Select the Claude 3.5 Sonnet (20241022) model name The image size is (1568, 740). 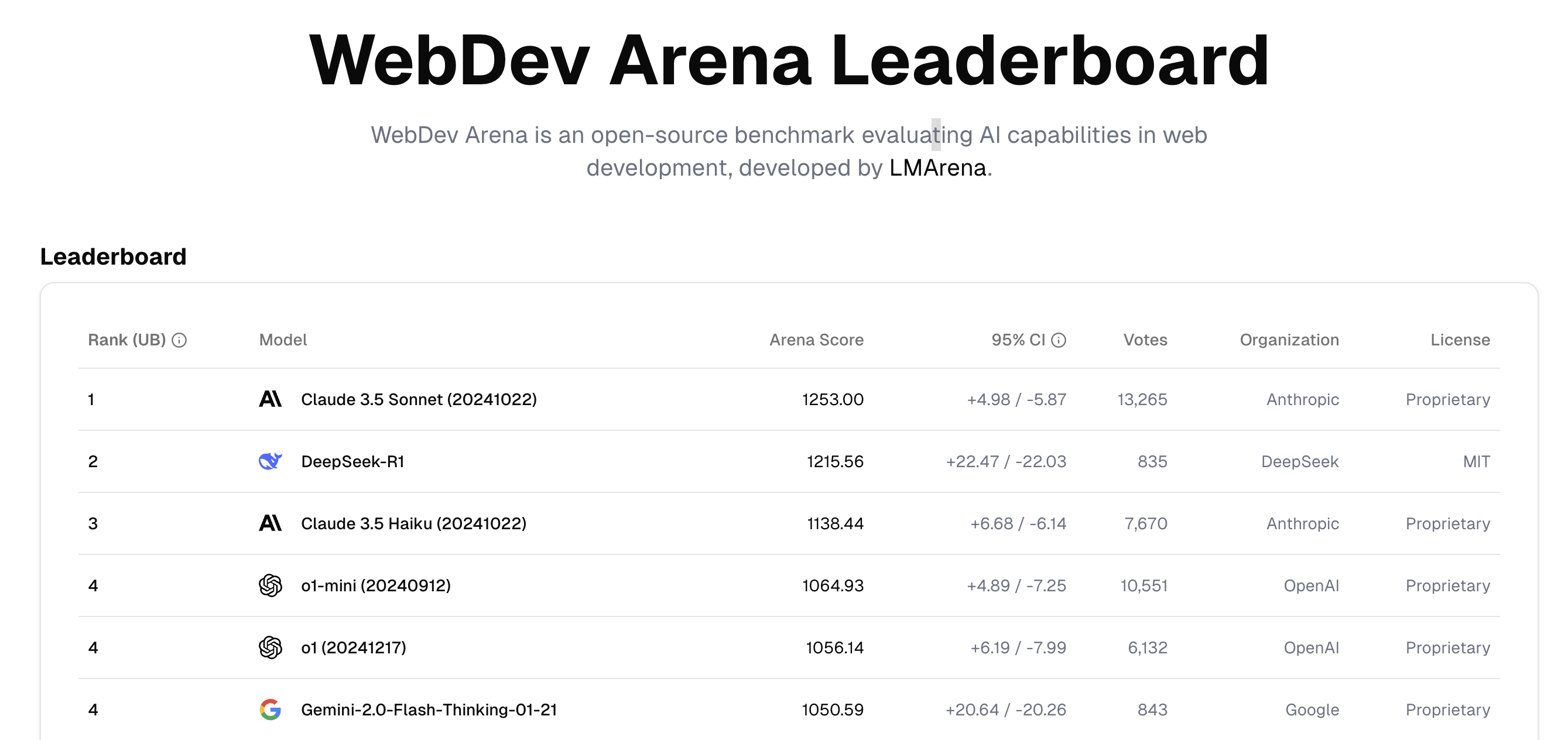[419, 399]
